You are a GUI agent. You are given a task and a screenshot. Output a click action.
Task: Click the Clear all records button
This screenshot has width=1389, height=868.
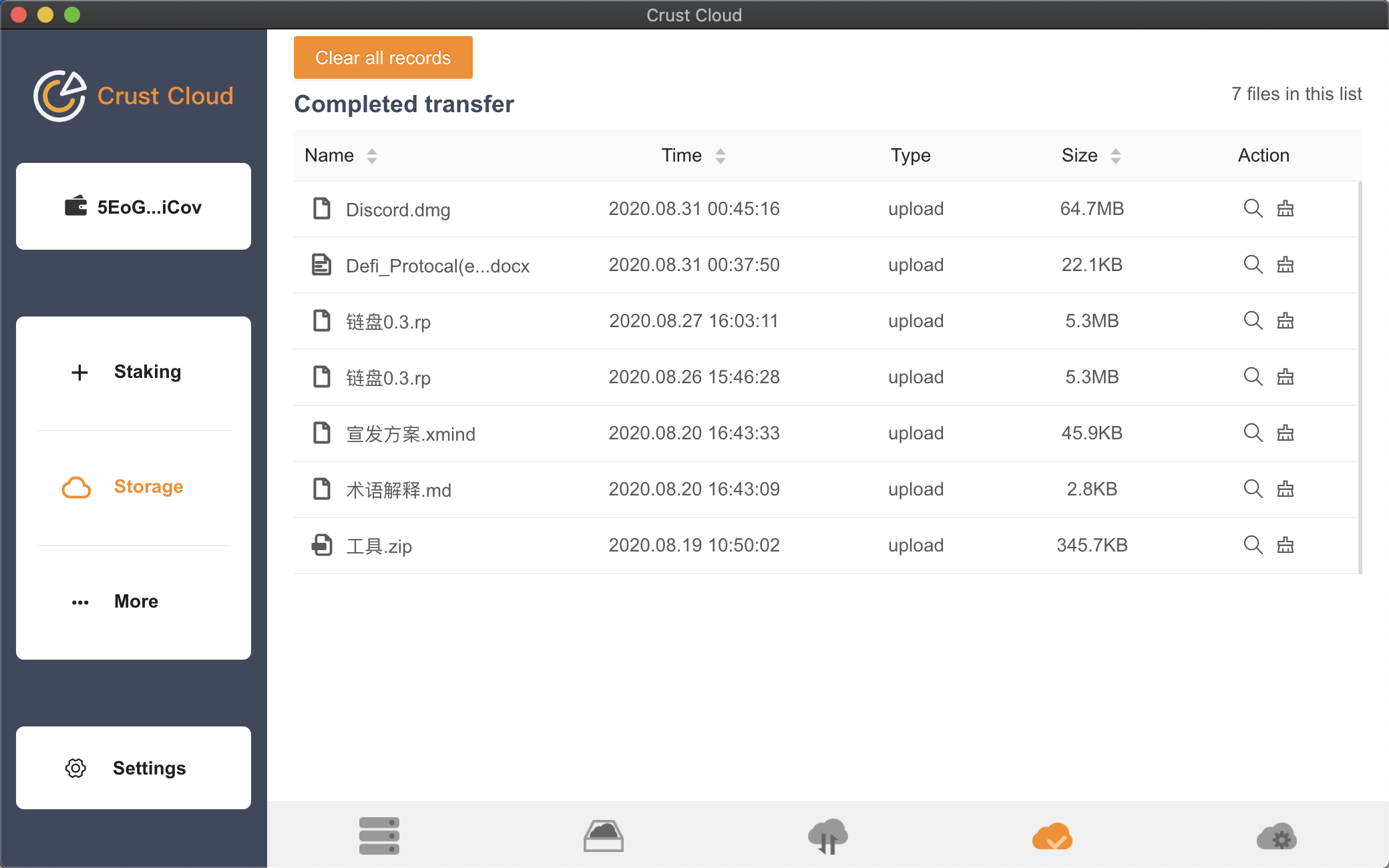pyautogui.click(x=383, y=58)
